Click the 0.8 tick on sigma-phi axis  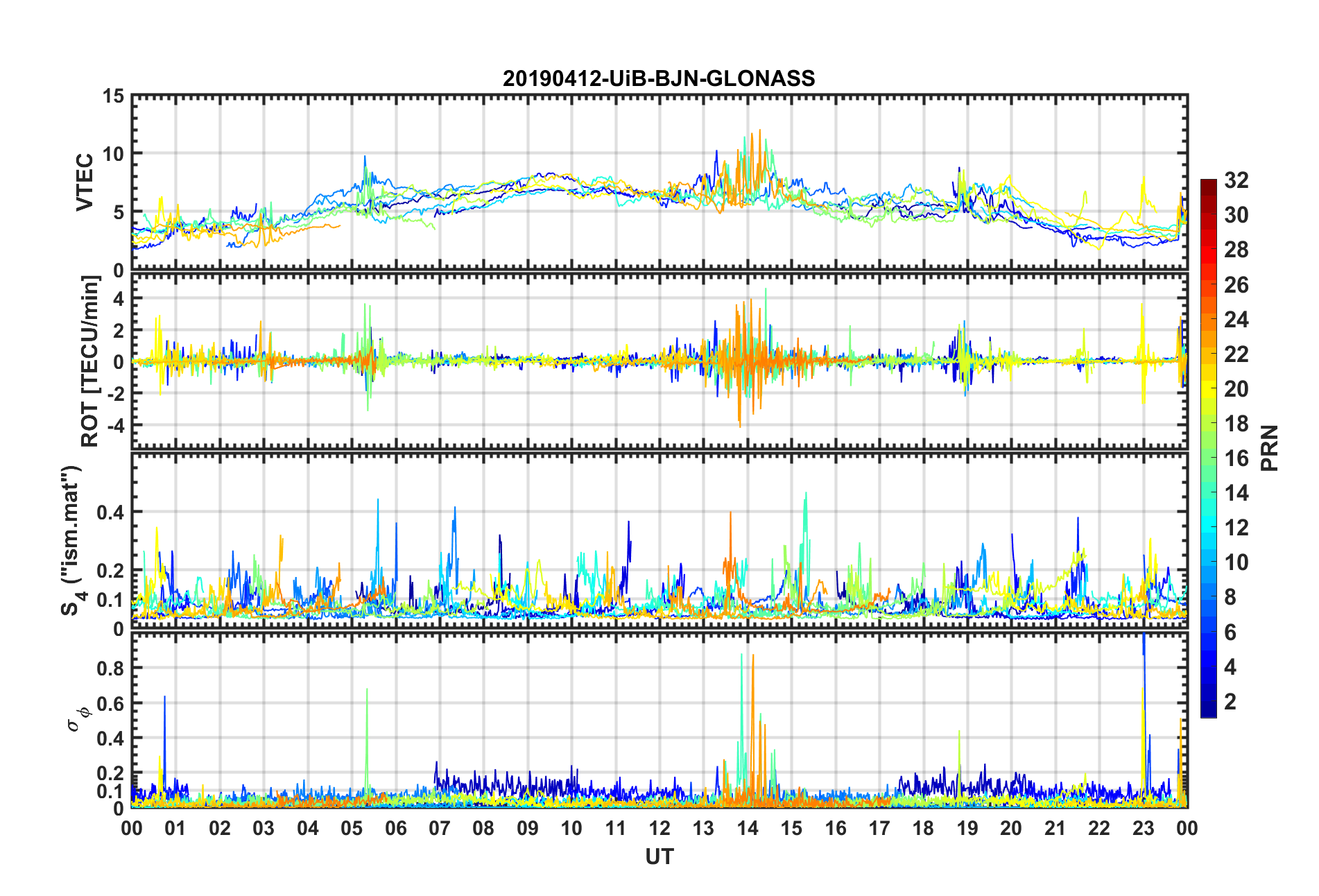click(111, 668)
